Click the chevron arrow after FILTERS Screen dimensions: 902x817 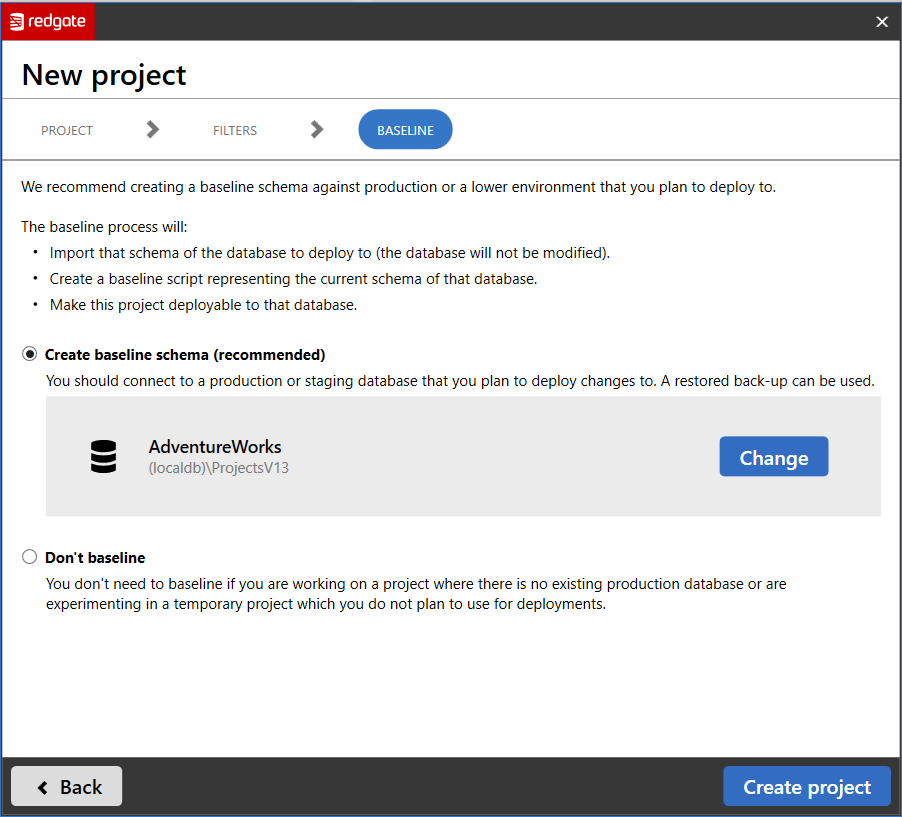317,129
